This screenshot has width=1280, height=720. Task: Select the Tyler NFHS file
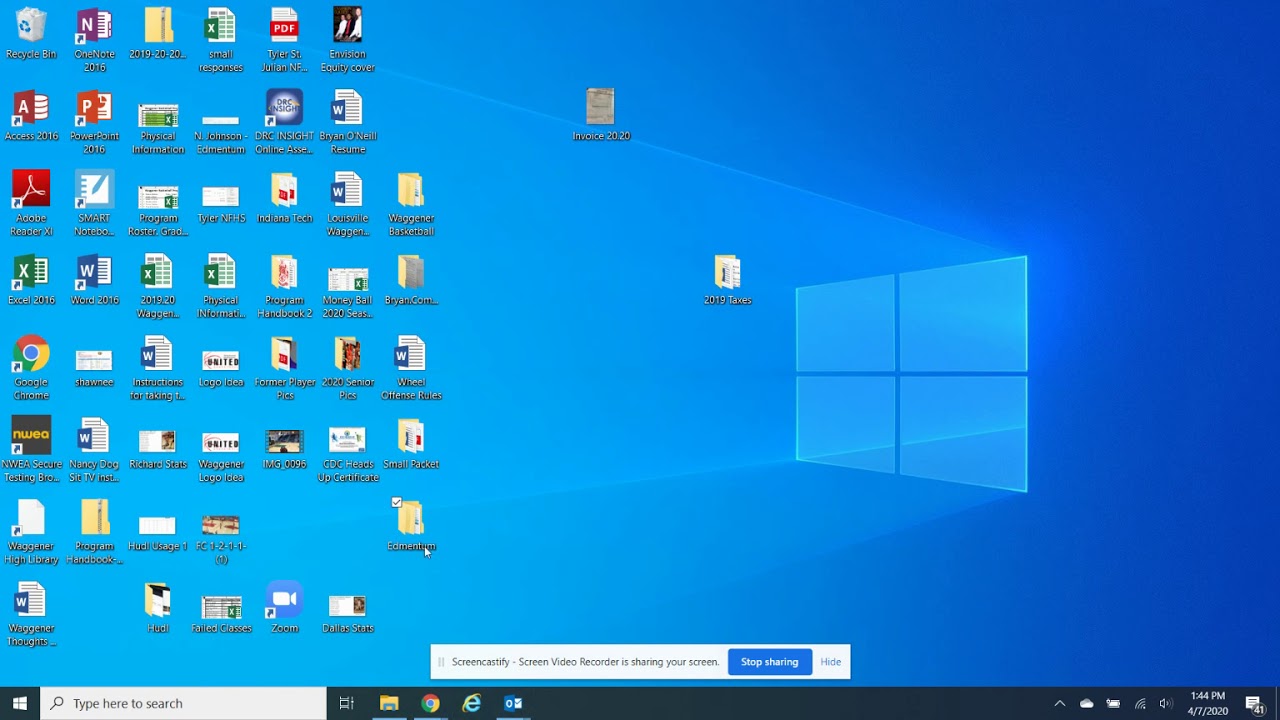coord(221,205)
